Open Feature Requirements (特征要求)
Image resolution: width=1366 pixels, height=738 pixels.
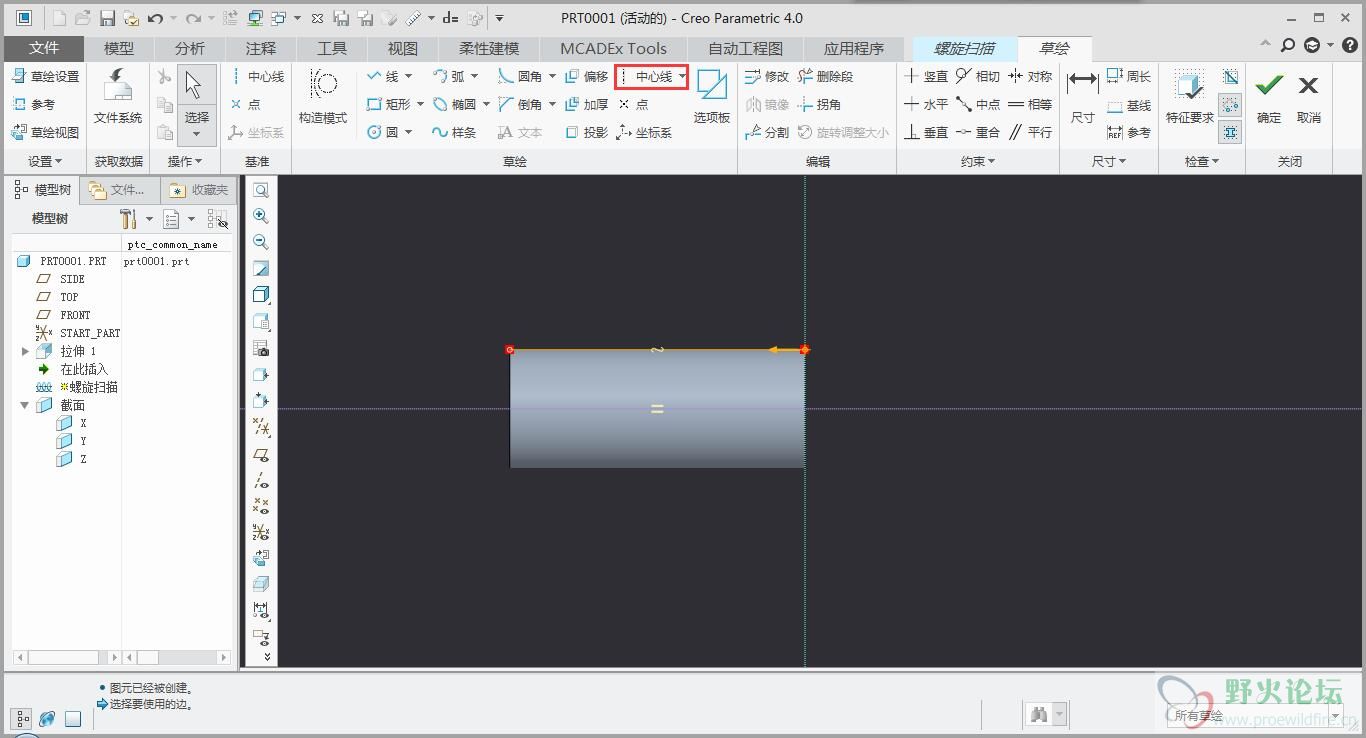coord(1189,97)
